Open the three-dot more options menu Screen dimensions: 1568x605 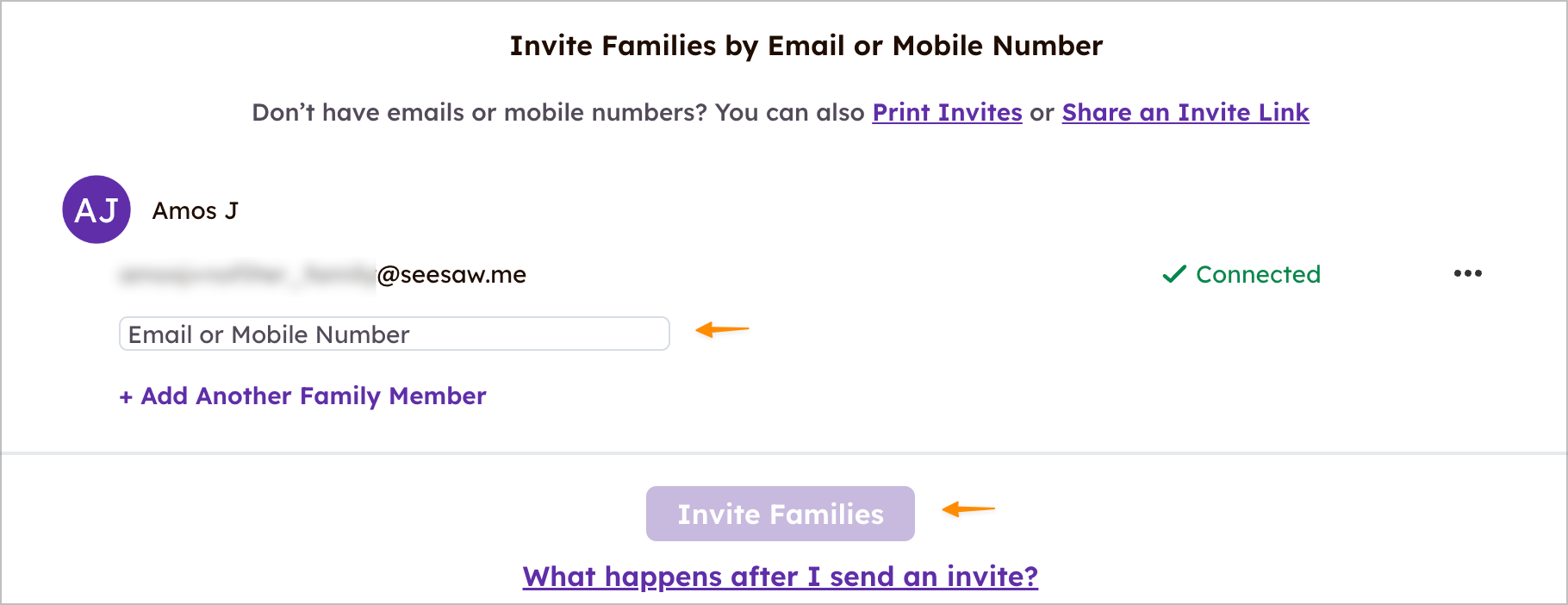[1467, 274]
